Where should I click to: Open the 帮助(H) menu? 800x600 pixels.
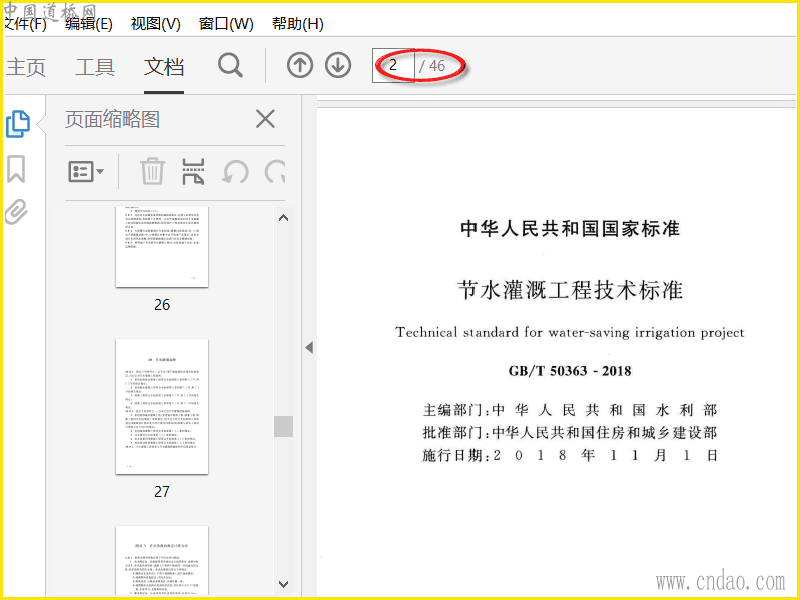coord(297,23)
